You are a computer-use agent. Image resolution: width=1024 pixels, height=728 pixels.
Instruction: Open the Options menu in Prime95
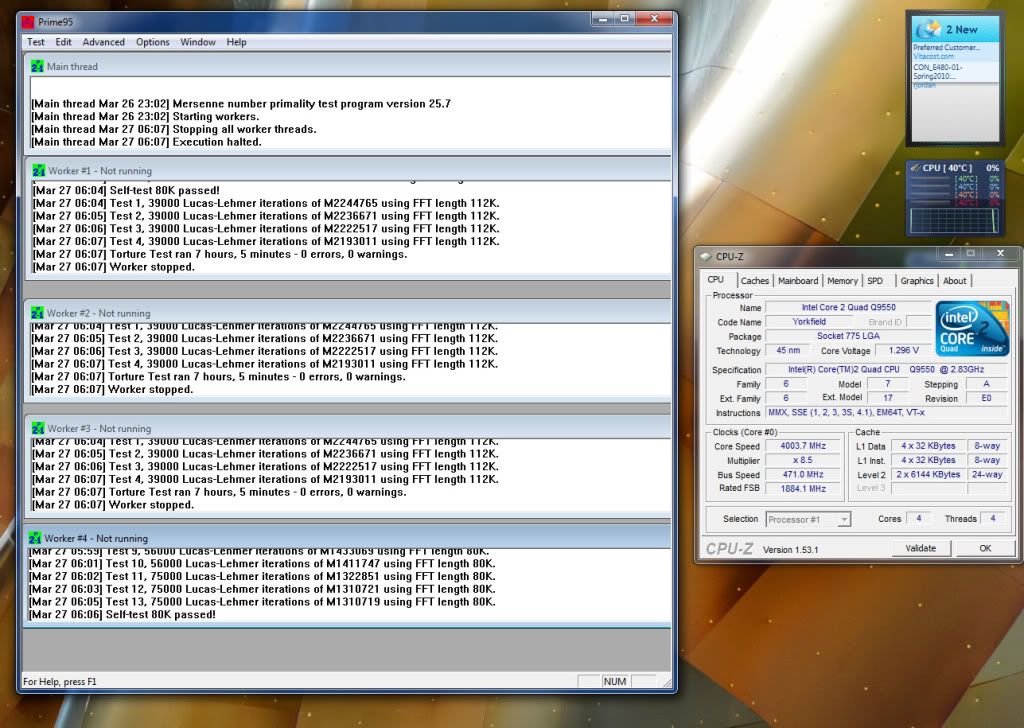coord(152,42)
